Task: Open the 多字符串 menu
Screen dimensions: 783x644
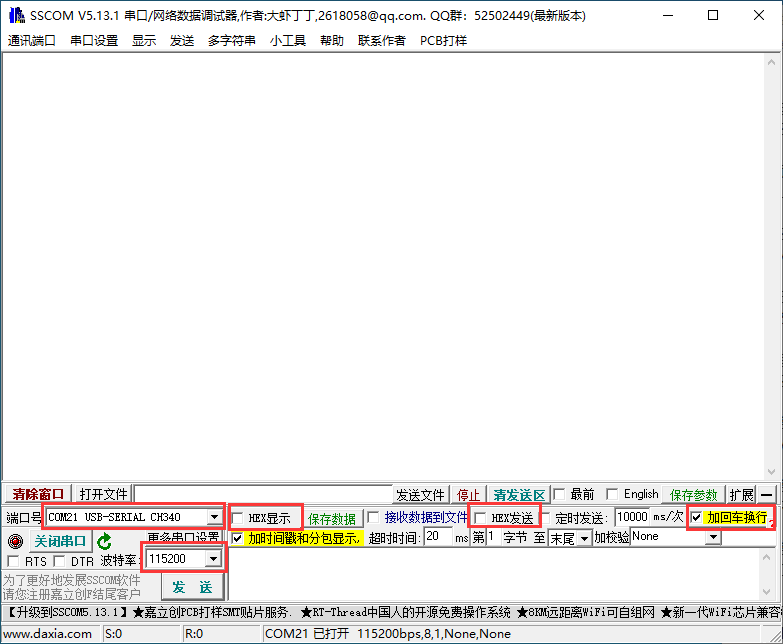Action: tap(232, 40)
